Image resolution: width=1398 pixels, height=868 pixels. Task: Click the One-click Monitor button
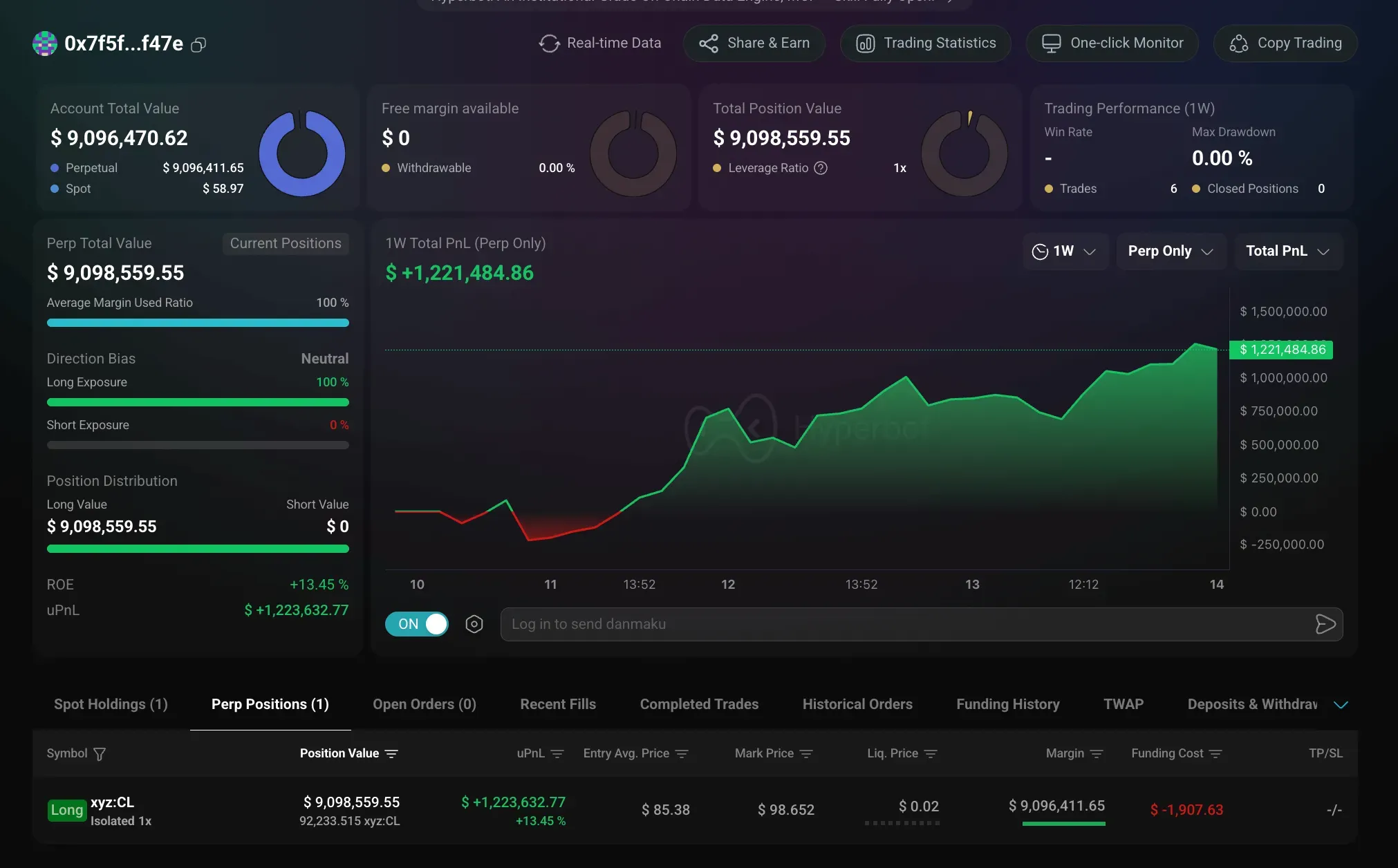1112,44
